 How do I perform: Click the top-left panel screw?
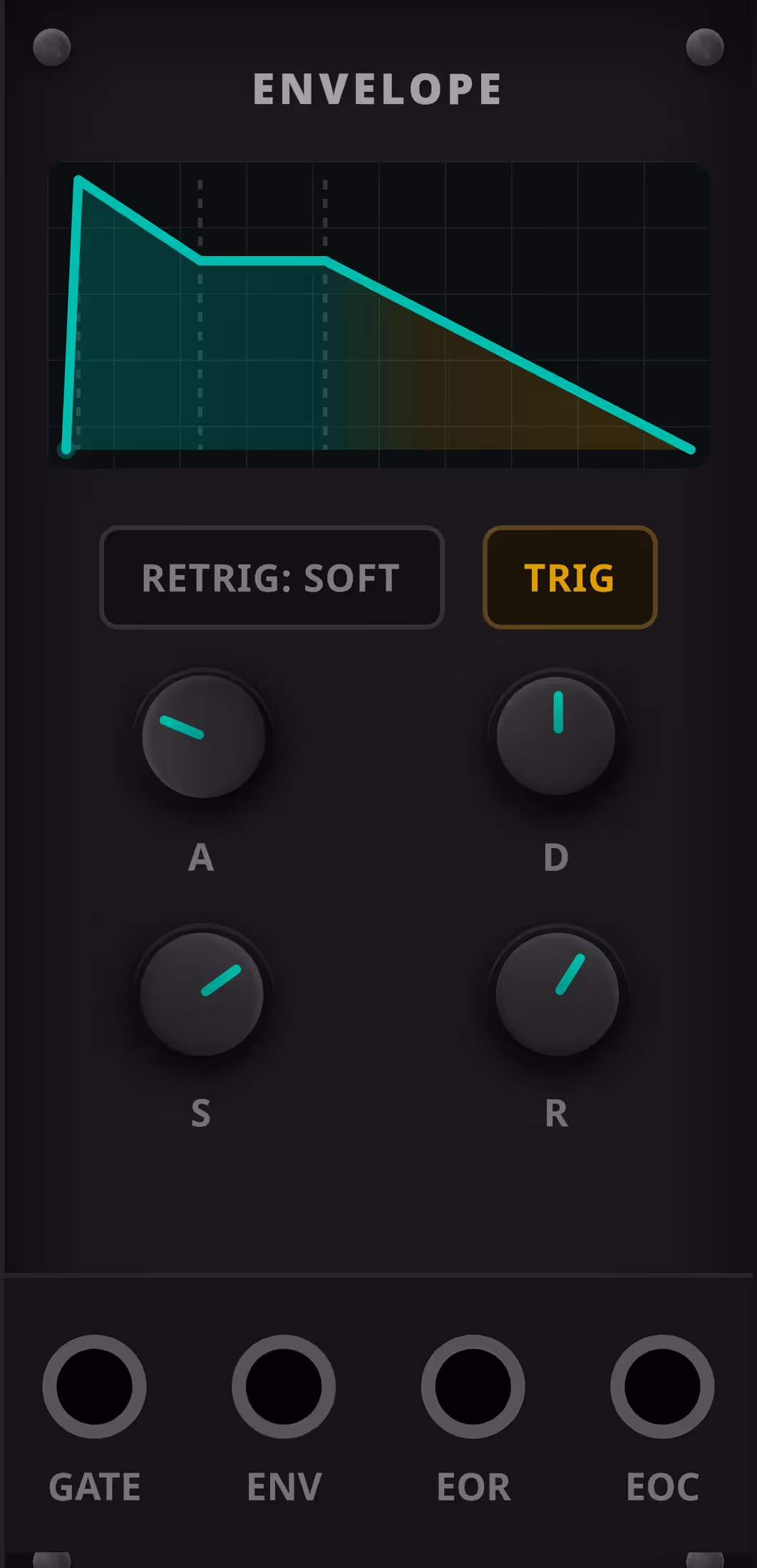coord(52,48)
